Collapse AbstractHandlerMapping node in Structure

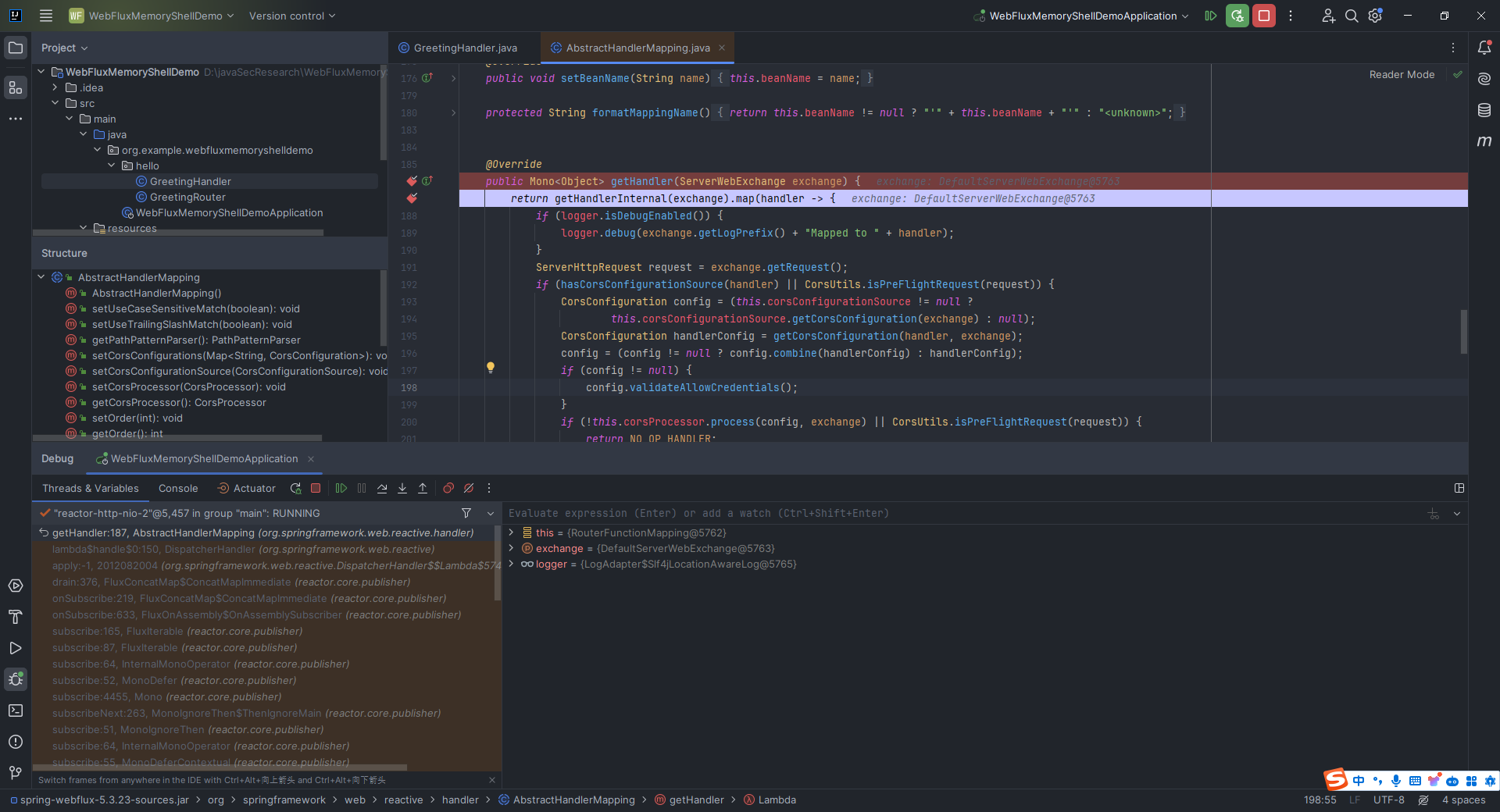point(41,277)
